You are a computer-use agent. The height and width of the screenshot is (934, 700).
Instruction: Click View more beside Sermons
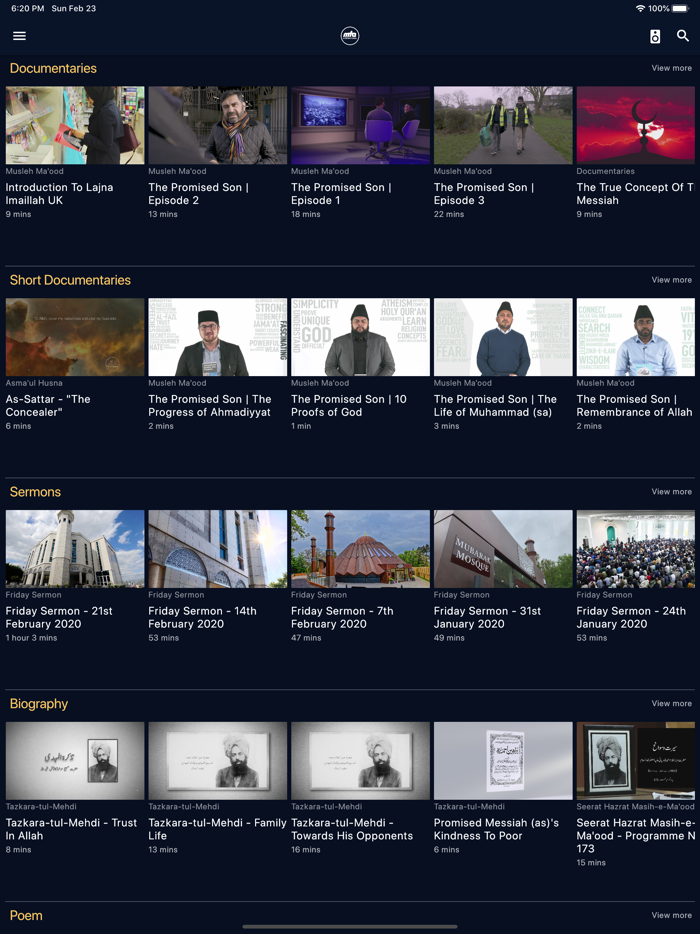tap(671, 491)
